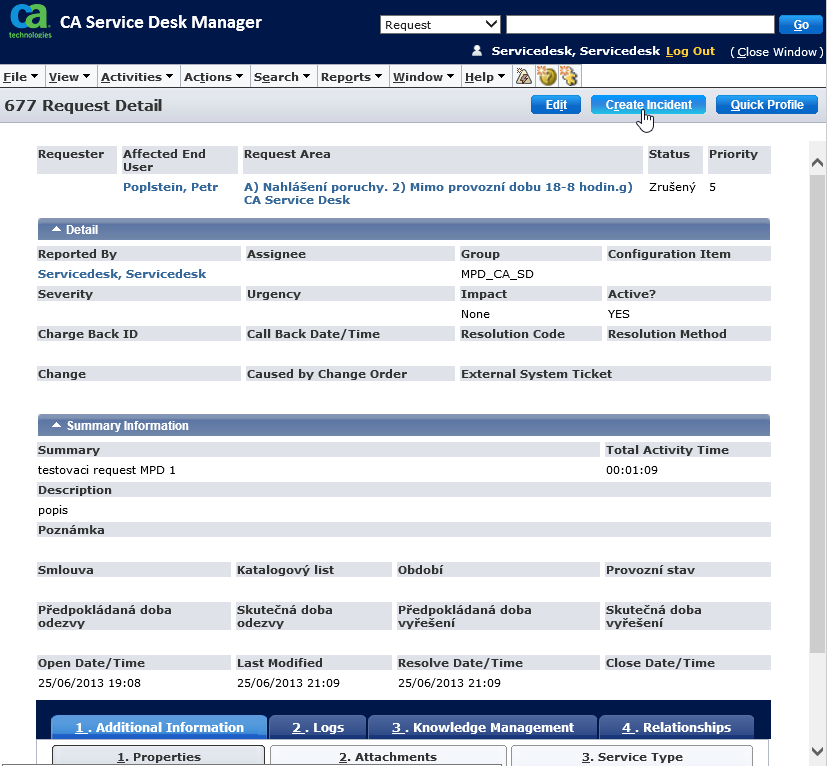This screenshot has width=827, height=766.
Task: Click the scrollbar up arrow
Action: pos(817,162)
